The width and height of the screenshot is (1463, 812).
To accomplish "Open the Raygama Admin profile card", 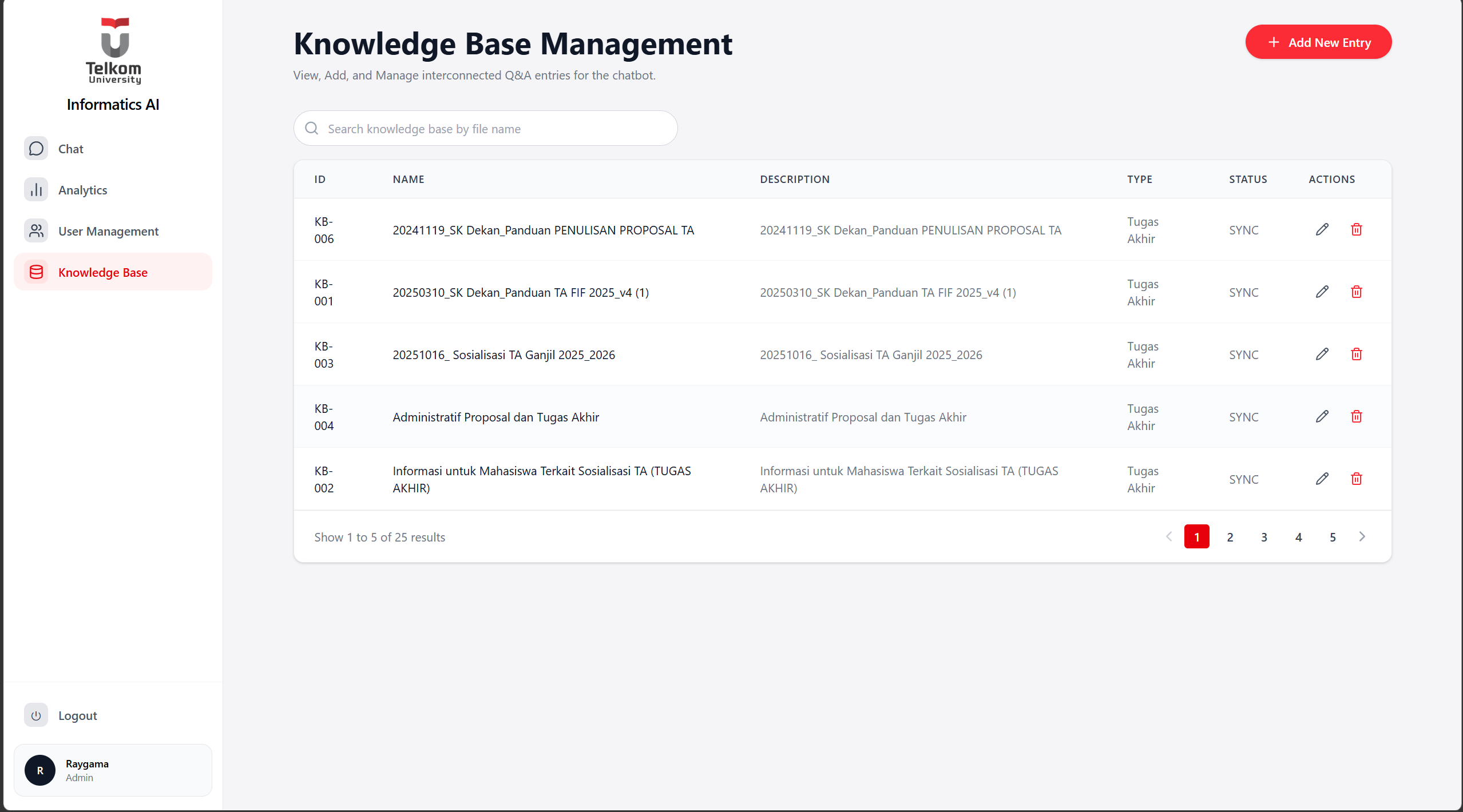I will point(113,770).
